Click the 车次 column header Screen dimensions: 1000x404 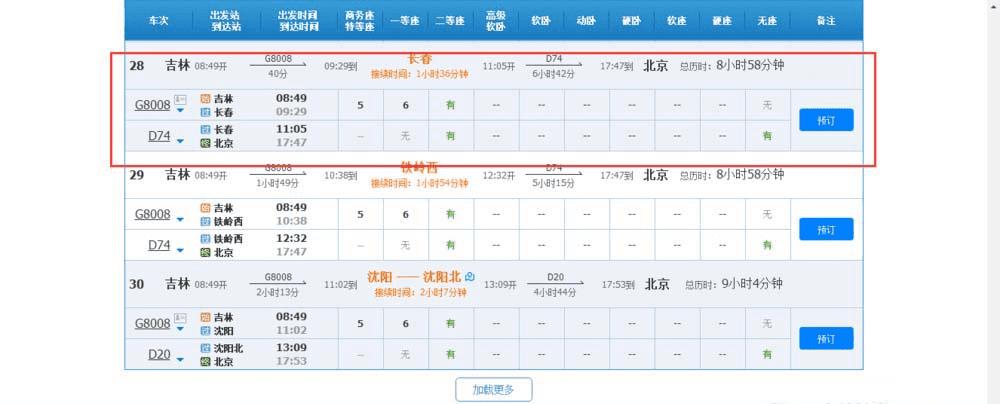(x=158, y=21)
